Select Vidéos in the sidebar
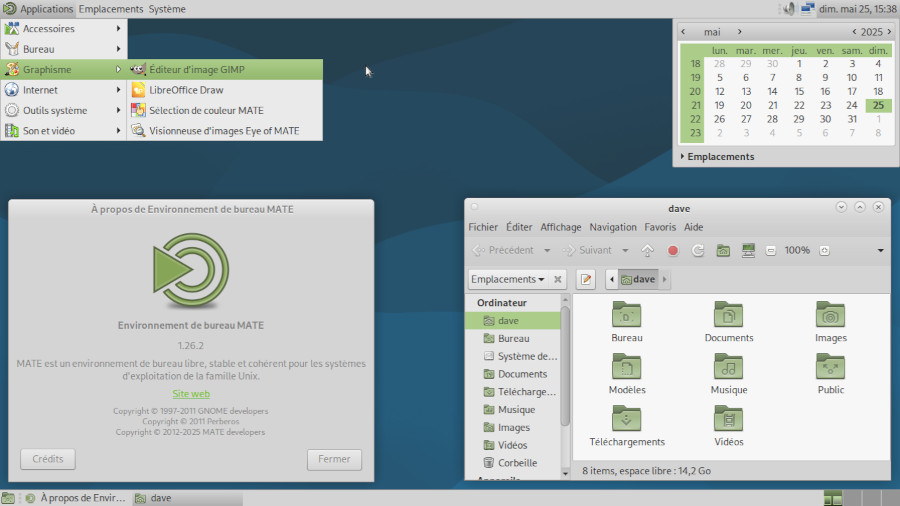The height and width of the screenshot is (506, 900). pyautogui.click(x=513, y=445)
